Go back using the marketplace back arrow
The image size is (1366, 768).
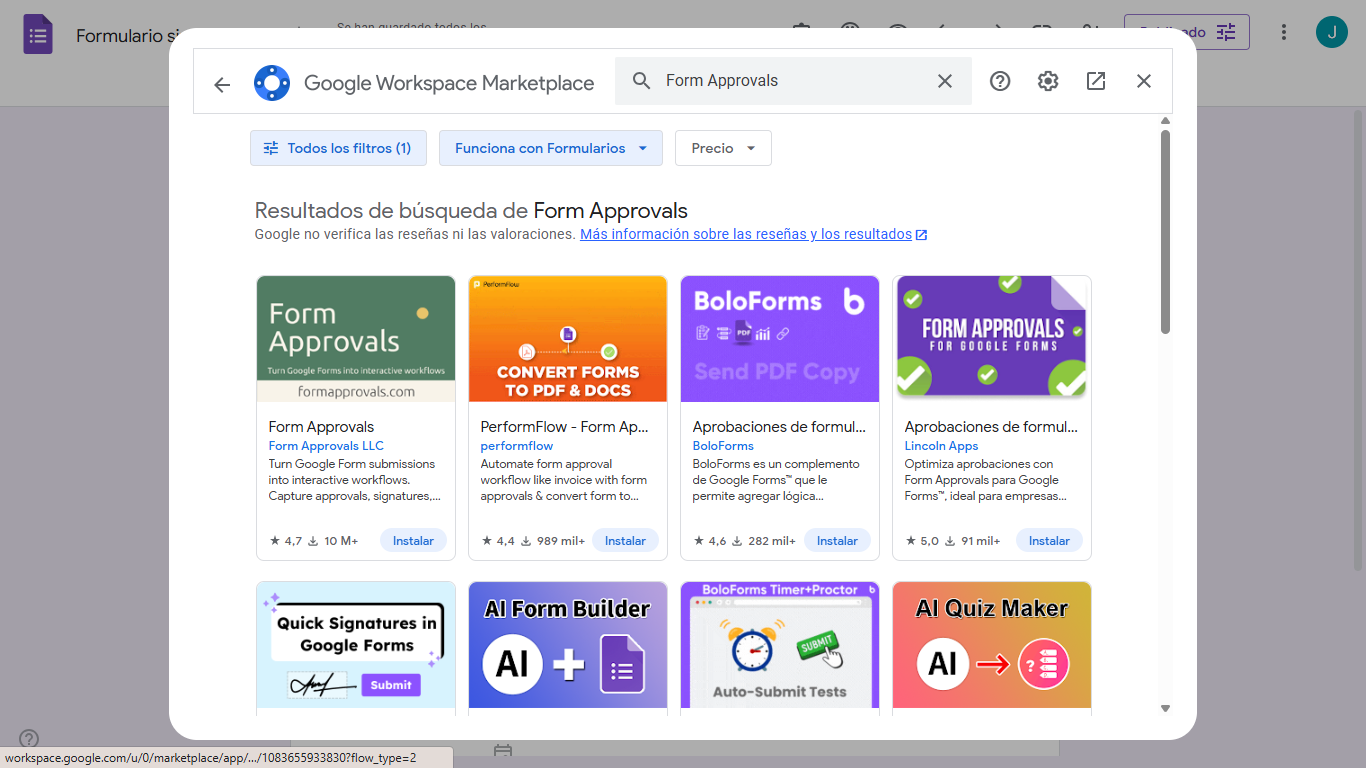[222, 84]
